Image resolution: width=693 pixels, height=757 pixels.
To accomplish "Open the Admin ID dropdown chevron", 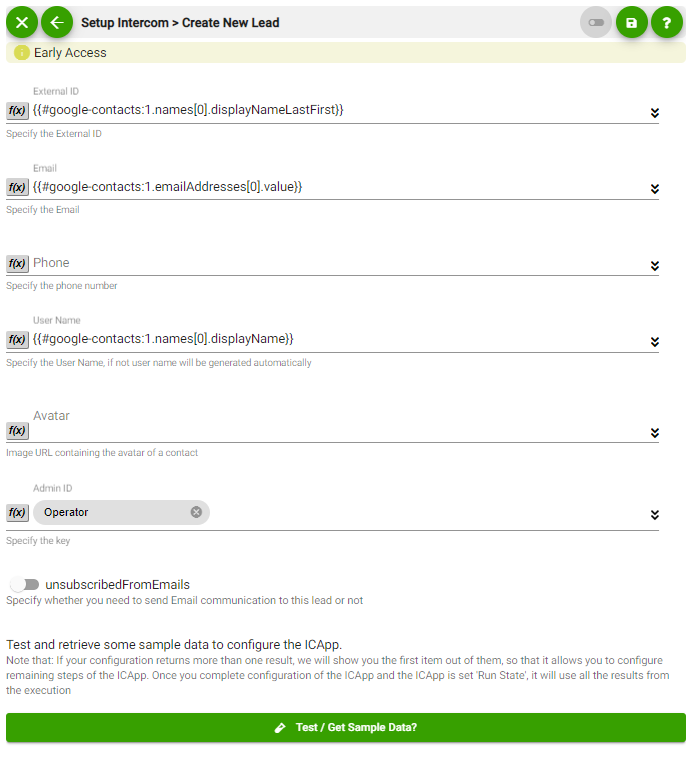I will click(x=654, y=515).
